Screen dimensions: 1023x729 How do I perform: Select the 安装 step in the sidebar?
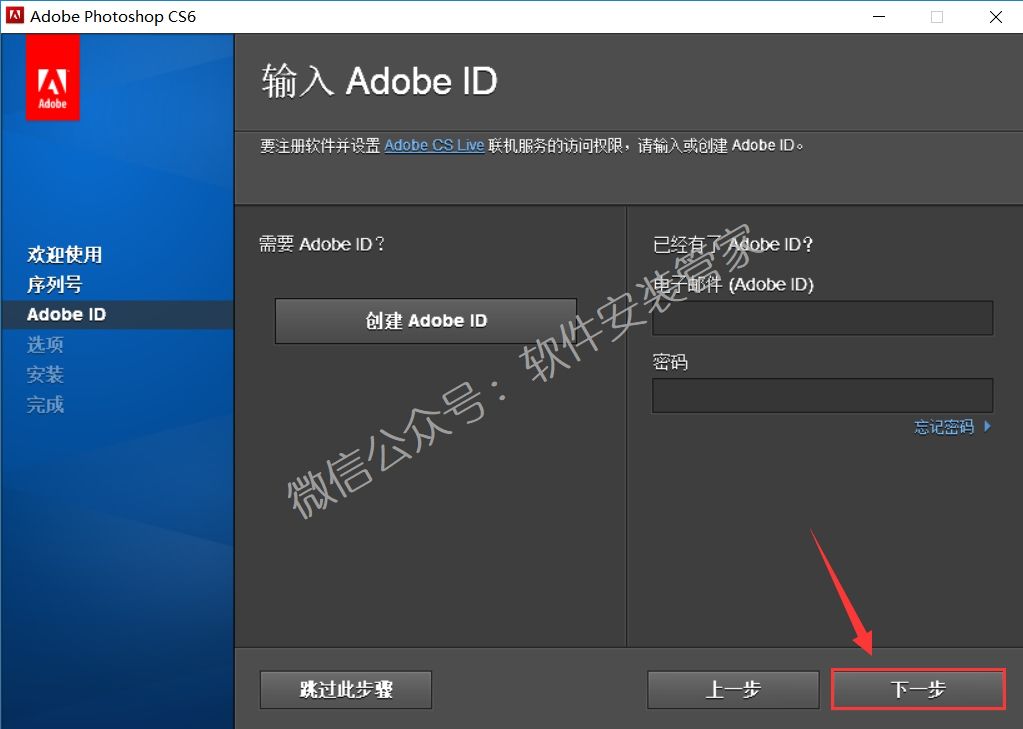tap(45, 375)
